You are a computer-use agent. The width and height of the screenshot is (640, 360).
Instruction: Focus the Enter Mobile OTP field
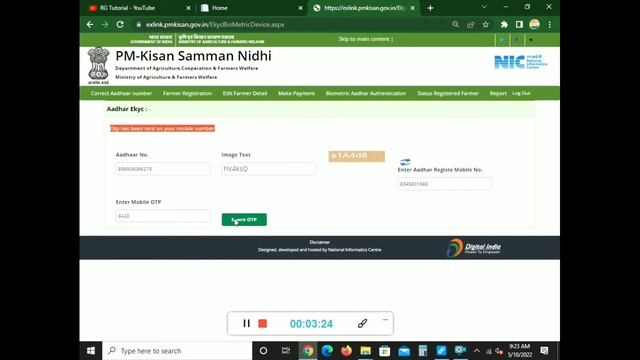point(163,216)
